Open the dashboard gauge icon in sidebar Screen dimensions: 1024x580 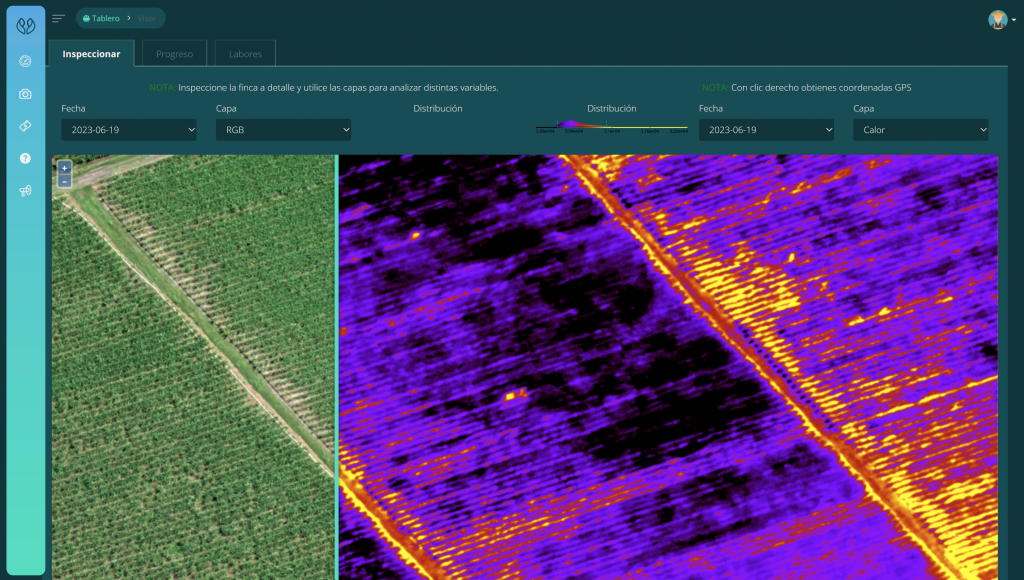pos(26,61)
